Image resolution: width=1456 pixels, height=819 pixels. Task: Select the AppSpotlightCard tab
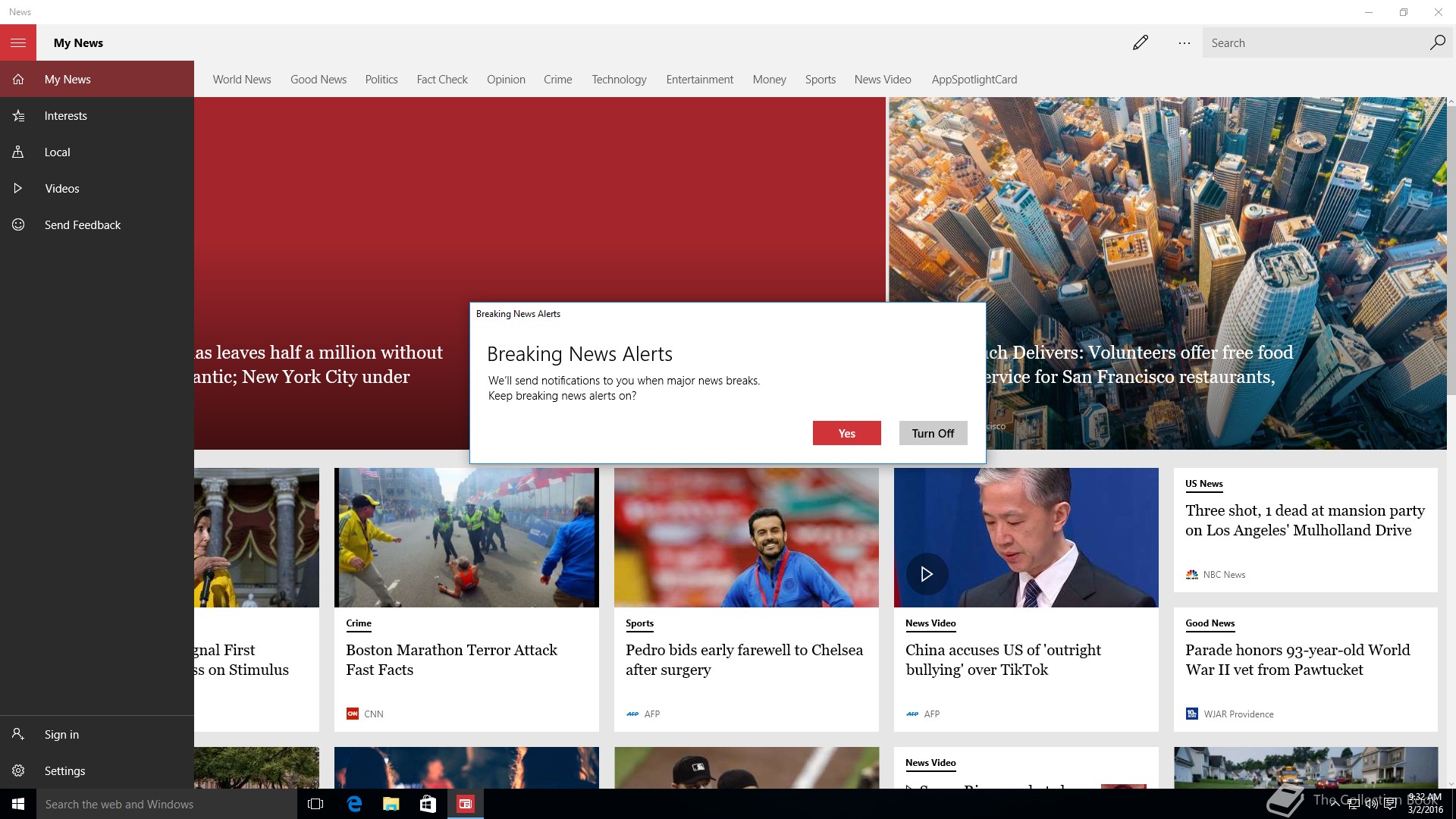coord(974,79)
